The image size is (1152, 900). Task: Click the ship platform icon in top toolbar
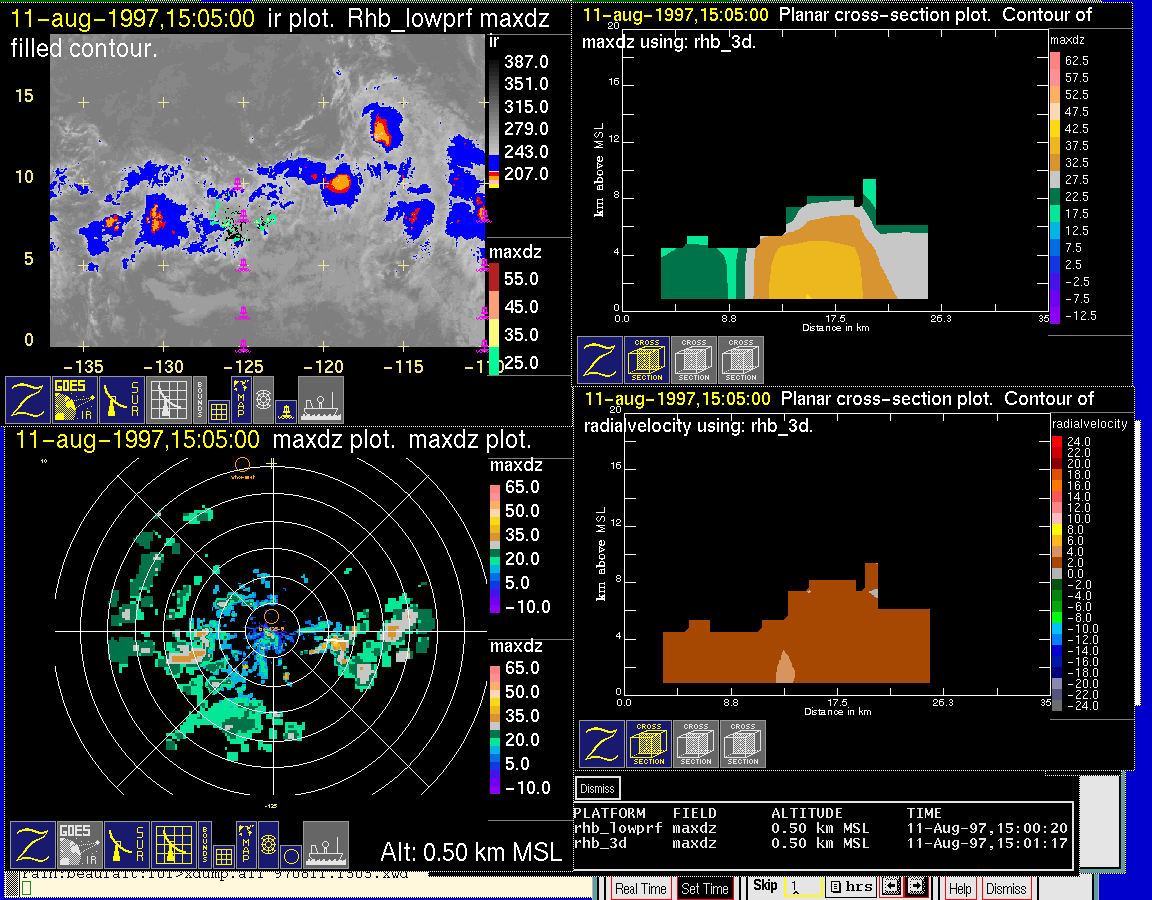click(321, 400)
